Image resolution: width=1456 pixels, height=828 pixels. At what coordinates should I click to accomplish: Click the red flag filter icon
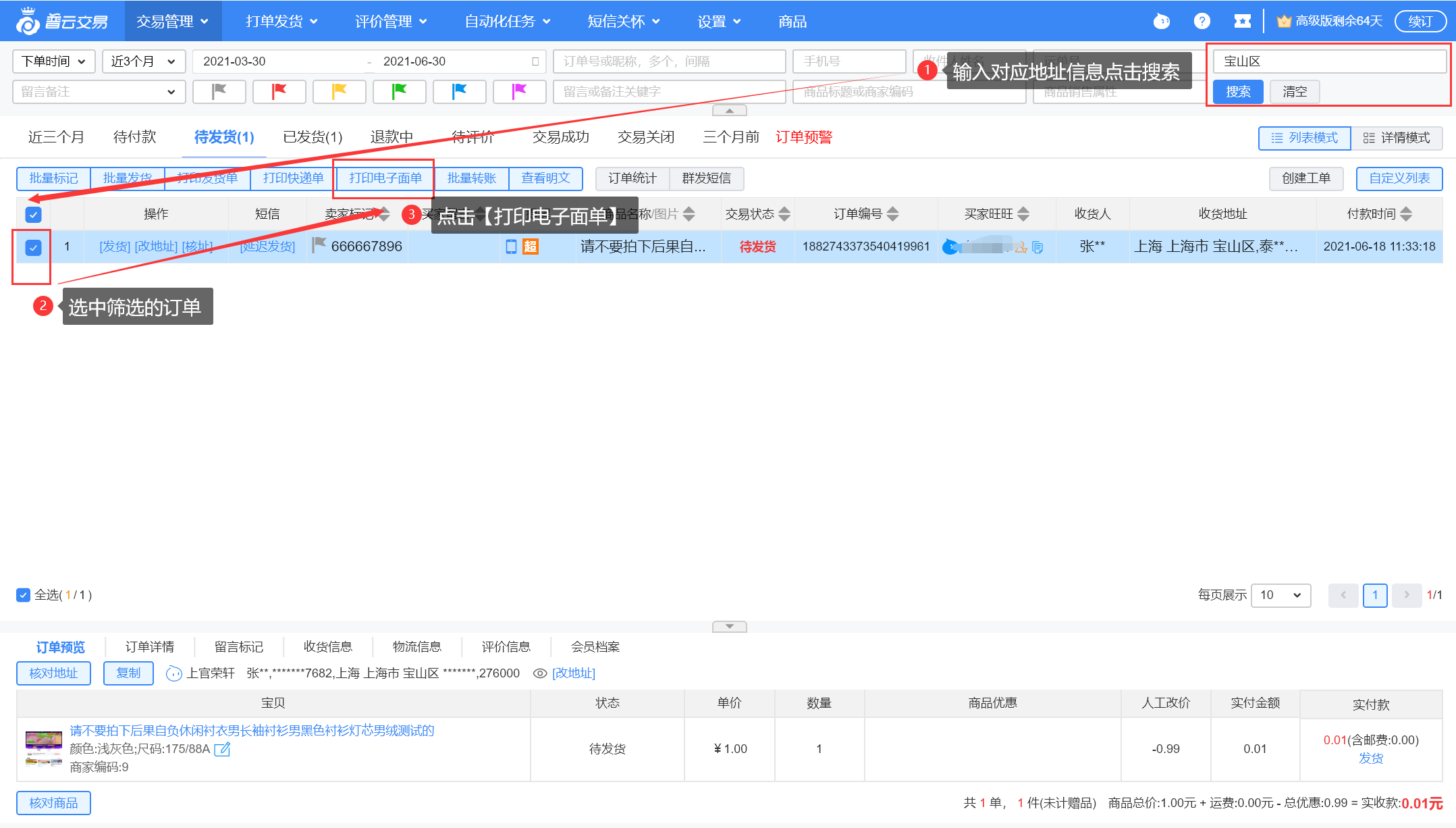tap(279, 91)
